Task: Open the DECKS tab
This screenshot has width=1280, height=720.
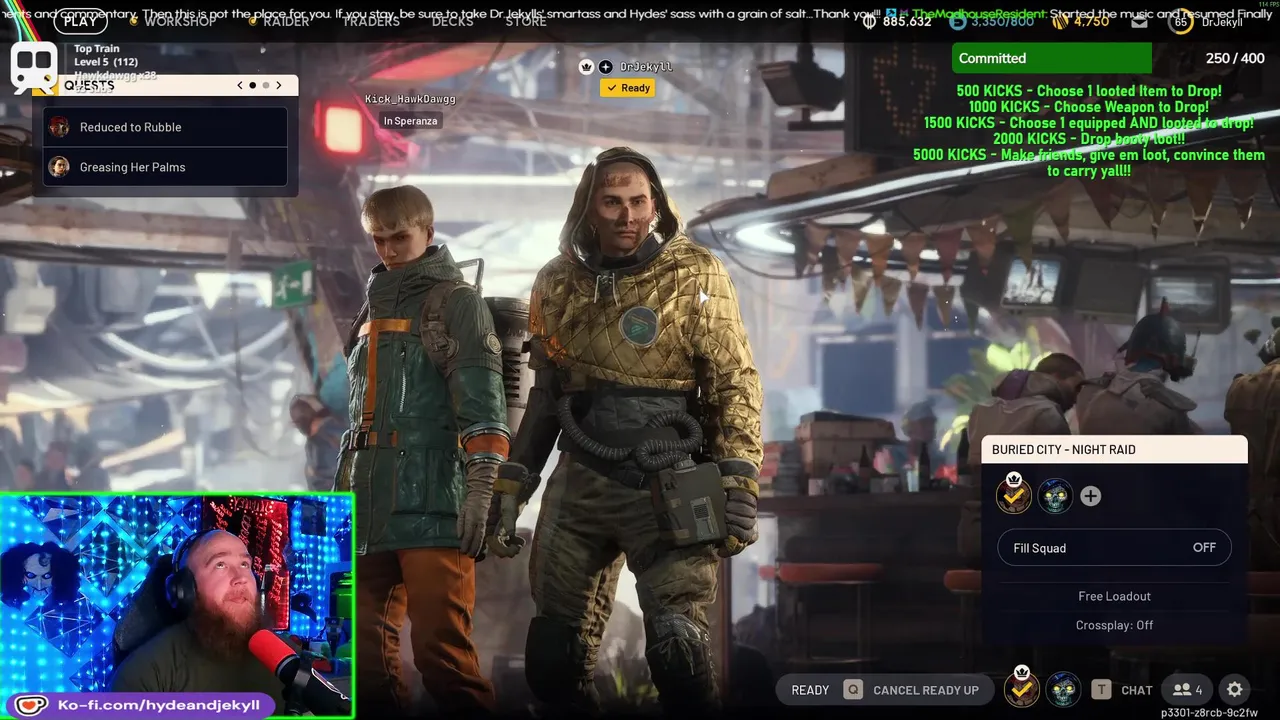Action: (452, 21)
